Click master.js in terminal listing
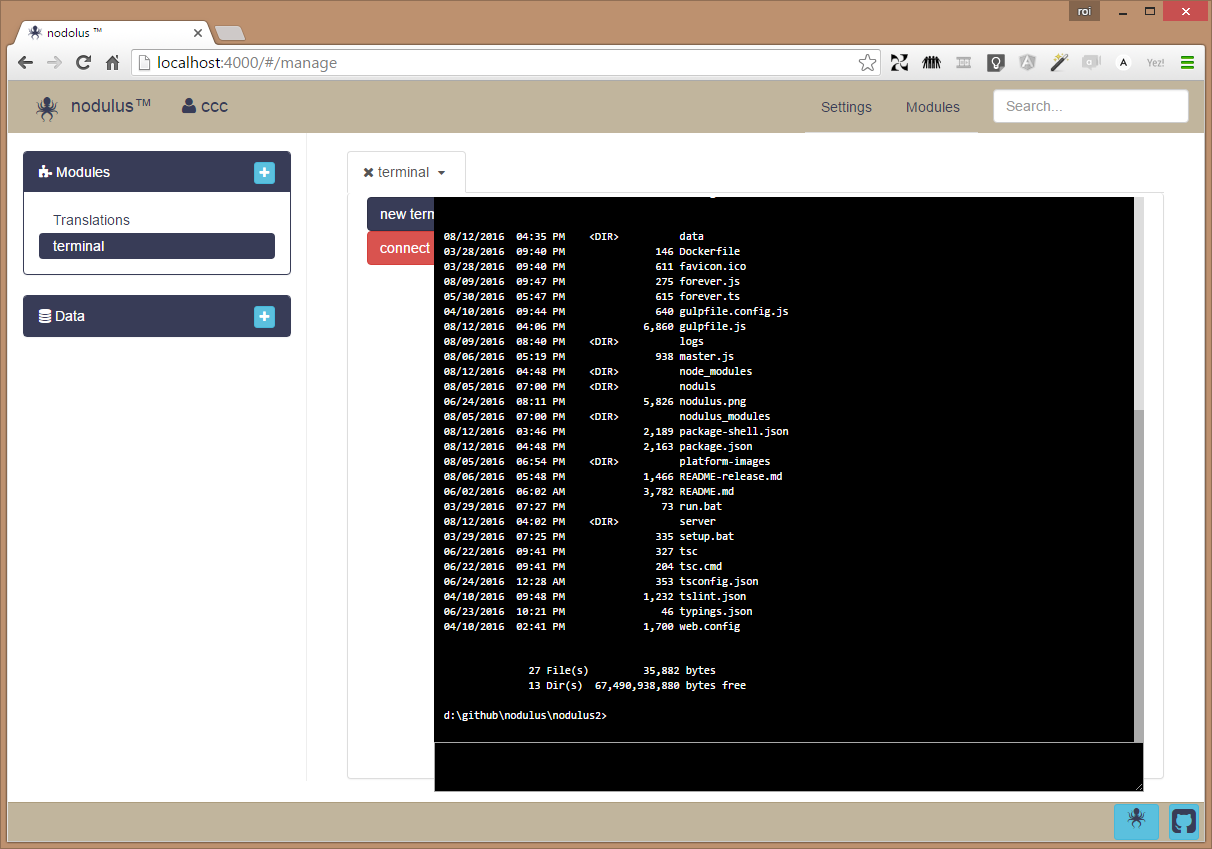Screen dimensions: 1212x849 tap(706, 357)
